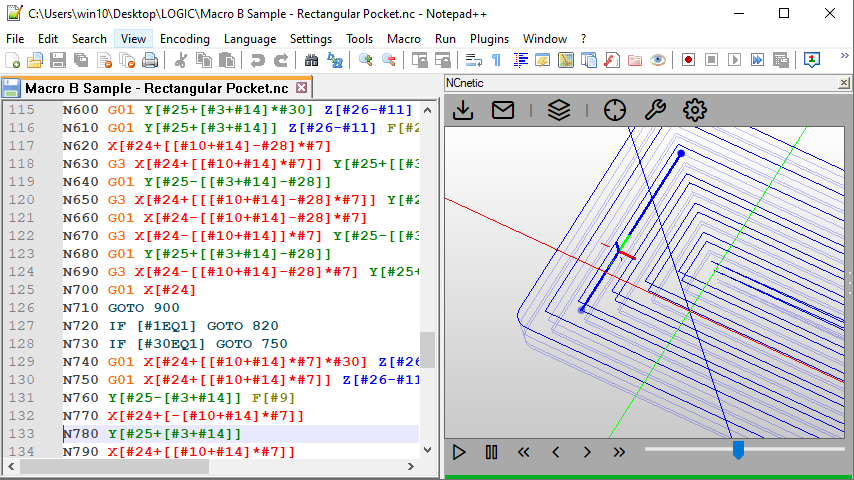Viewport: 854px width, 480px height.
Task: Open the Edit menu
Action: coord(48,39)
